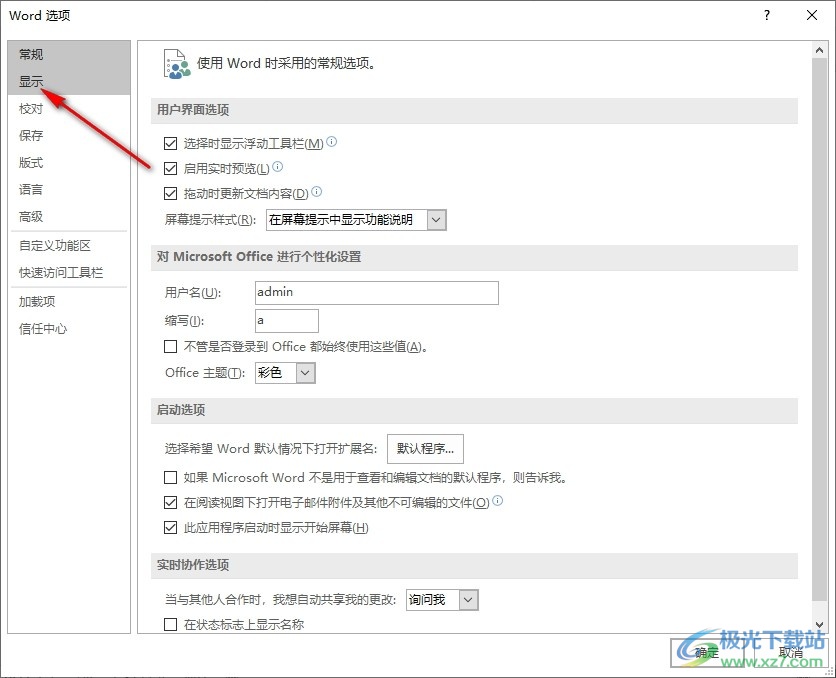
Task: Click the 默认程序... button
Action: [x=425, y=449]
